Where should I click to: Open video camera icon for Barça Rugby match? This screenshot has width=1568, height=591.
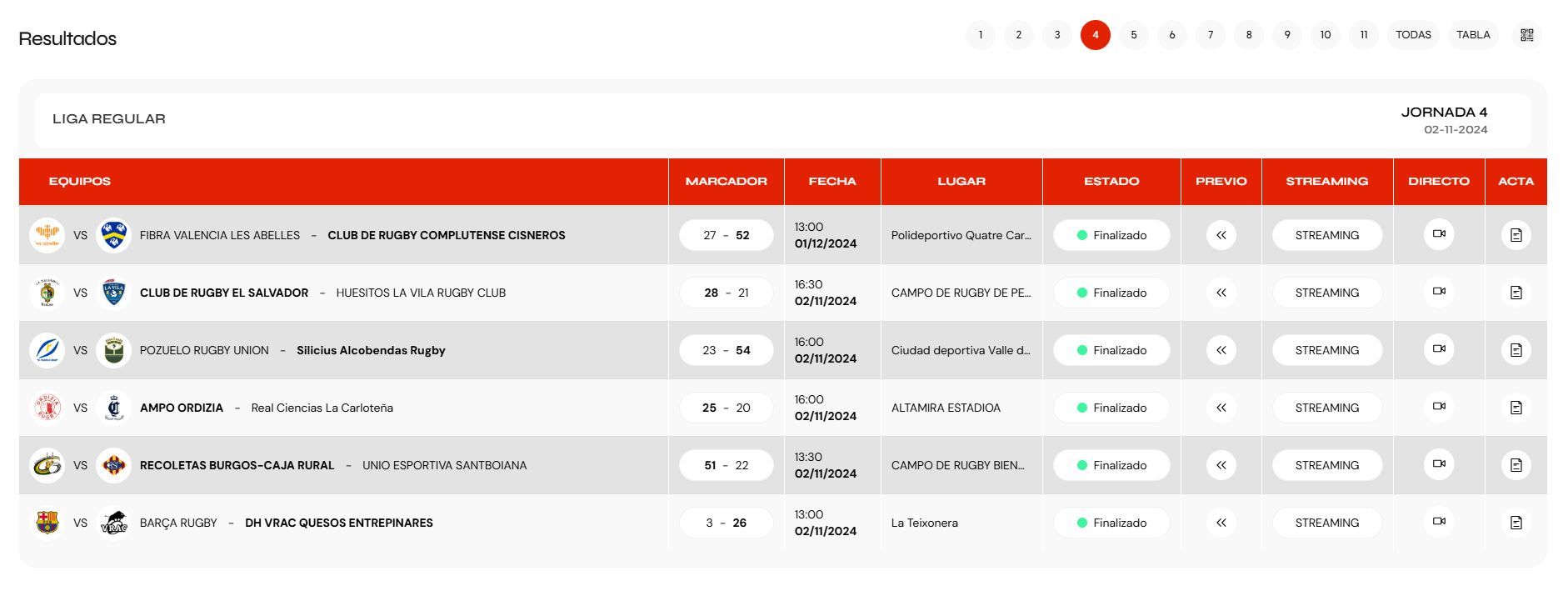click(1439, 522)
